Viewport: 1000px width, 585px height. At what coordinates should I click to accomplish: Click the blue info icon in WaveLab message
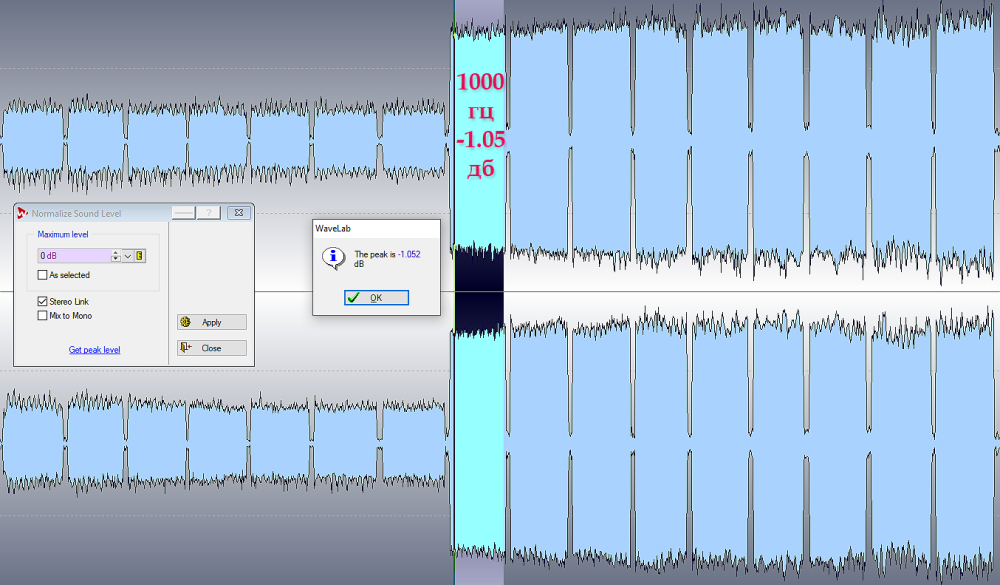pos(332,257)
